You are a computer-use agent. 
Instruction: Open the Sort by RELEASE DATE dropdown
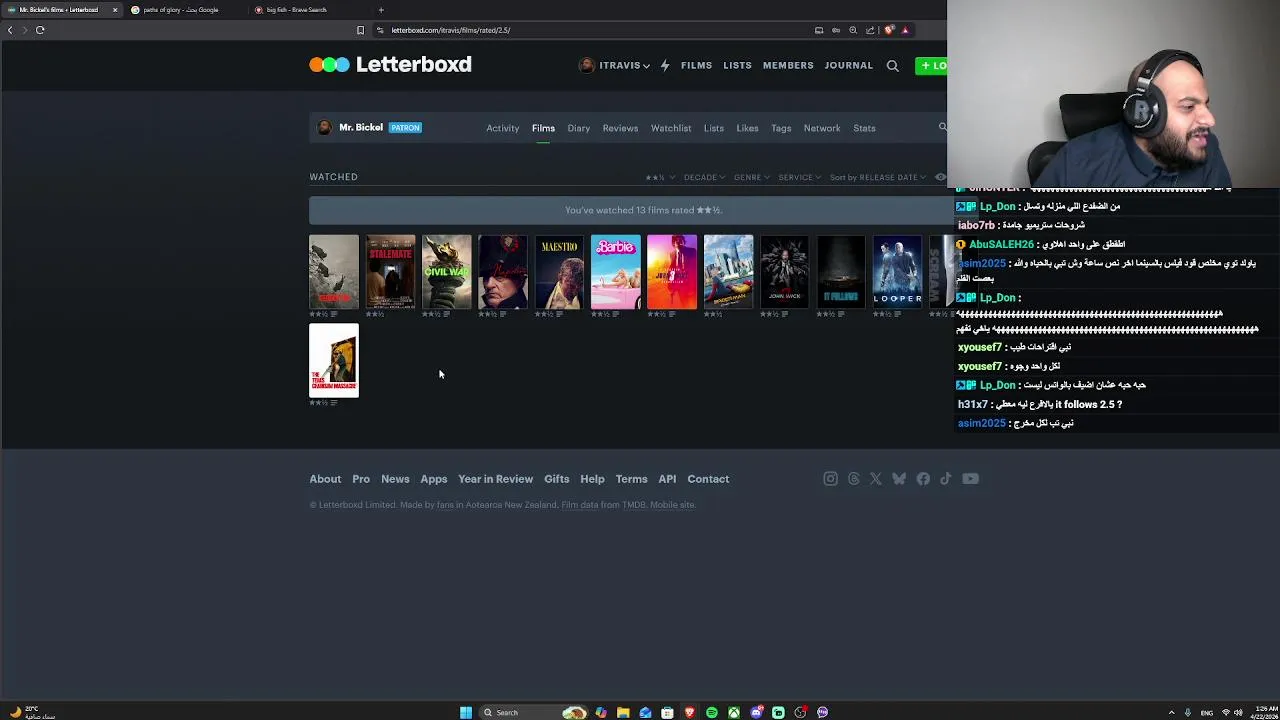coord(877,177)
